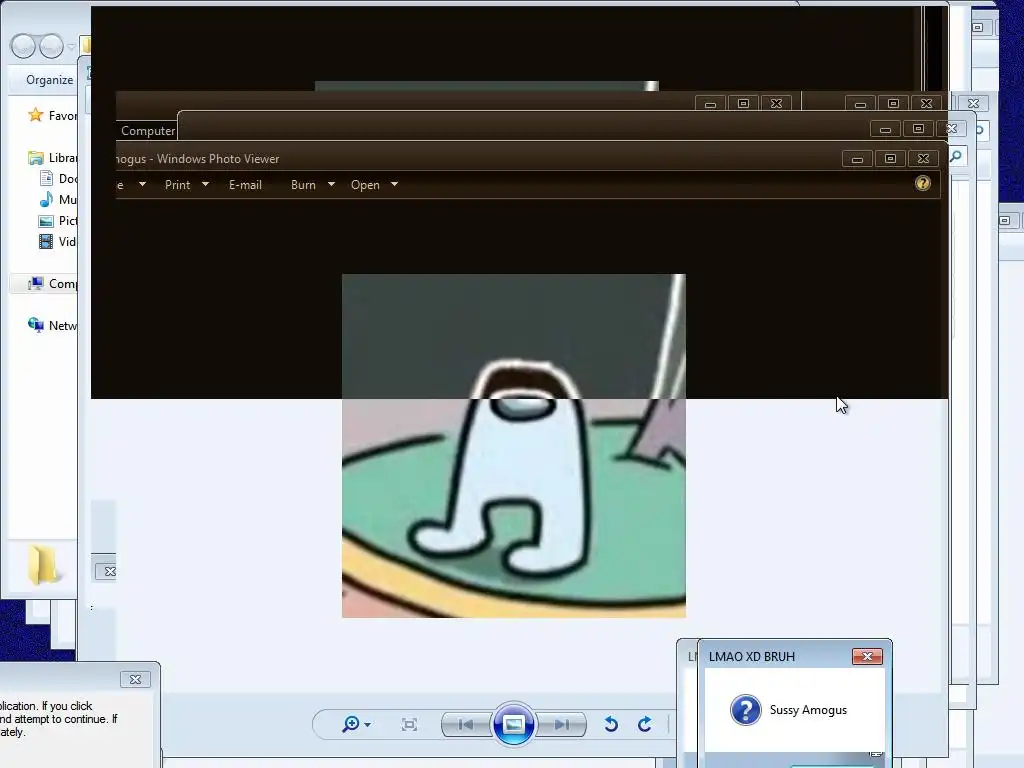Expand the zoom dropdown arrow

pos(368,725)
